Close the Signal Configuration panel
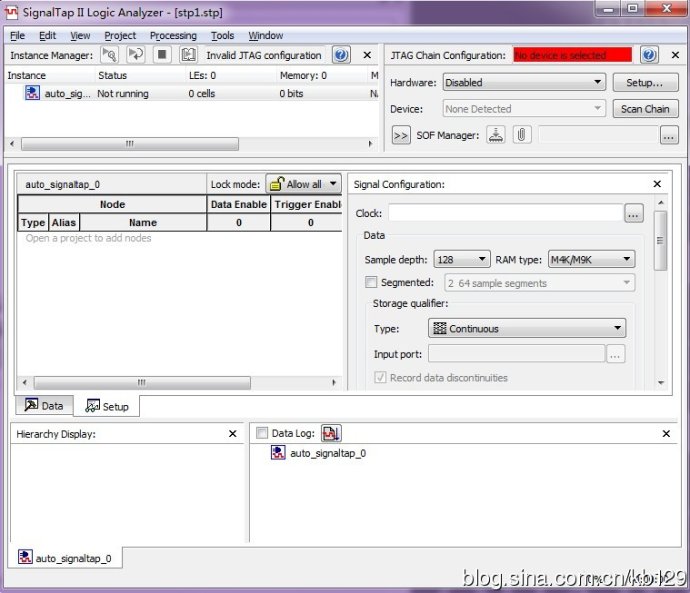 click(657, 184)
